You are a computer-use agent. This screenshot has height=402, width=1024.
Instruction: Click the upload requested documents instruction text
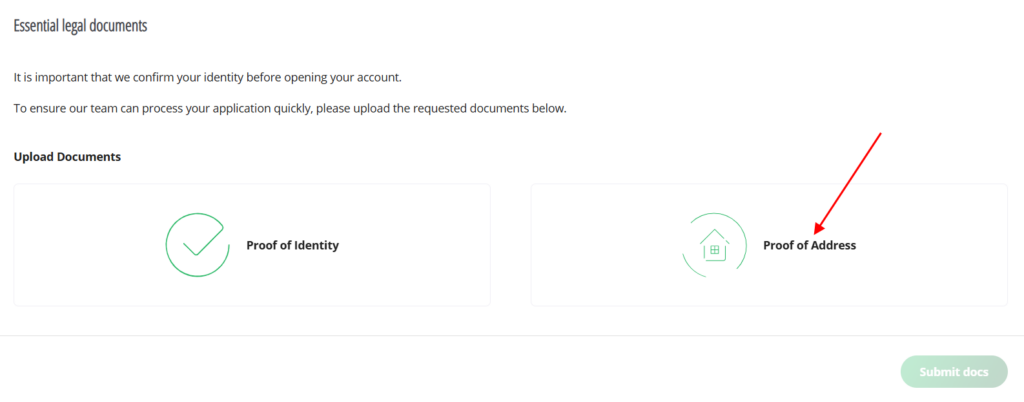click(x=290, y=108)
